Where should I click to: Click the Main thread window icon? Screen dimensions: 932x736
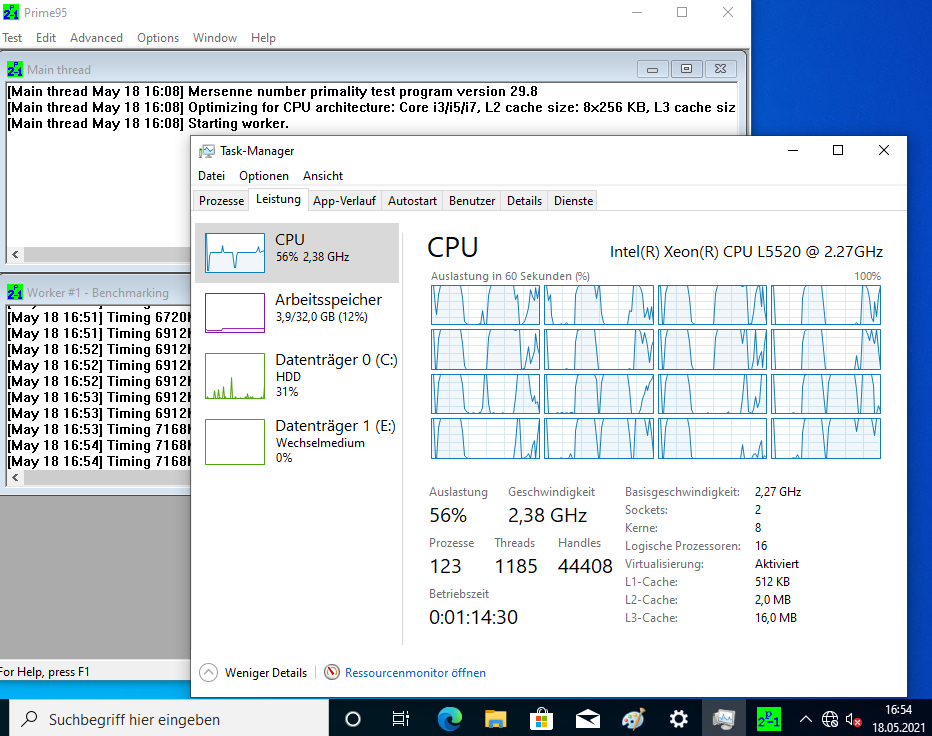click(x=15, y=70)
